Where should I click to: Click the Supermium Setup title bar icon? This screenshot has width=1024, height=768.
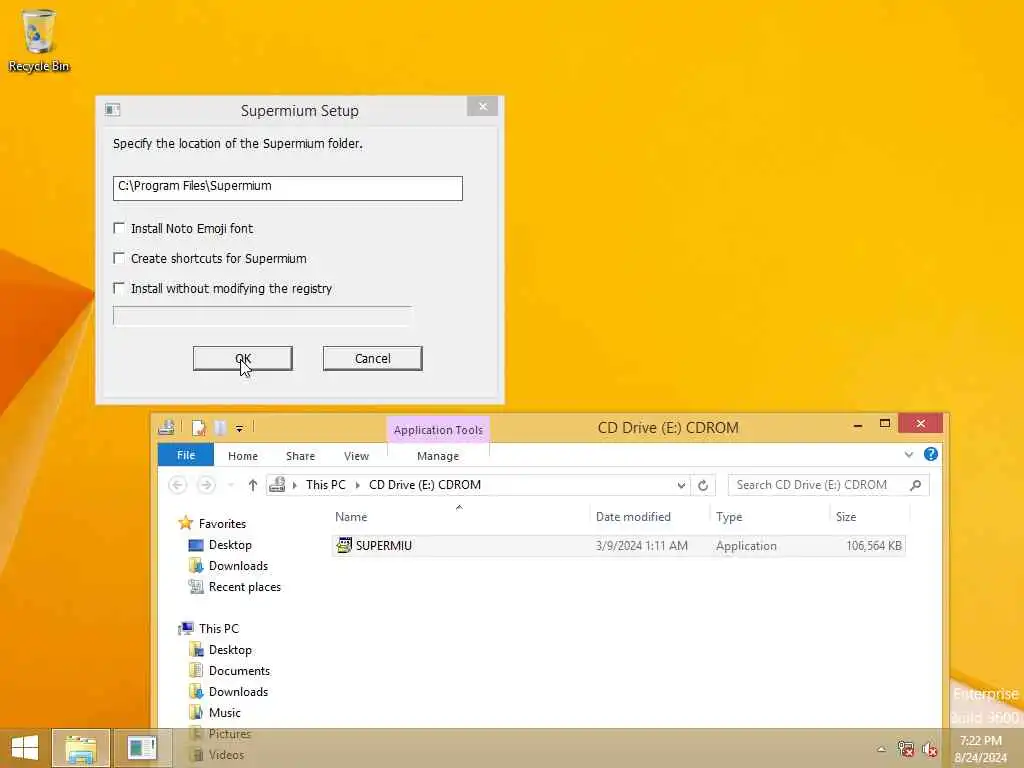112,110
